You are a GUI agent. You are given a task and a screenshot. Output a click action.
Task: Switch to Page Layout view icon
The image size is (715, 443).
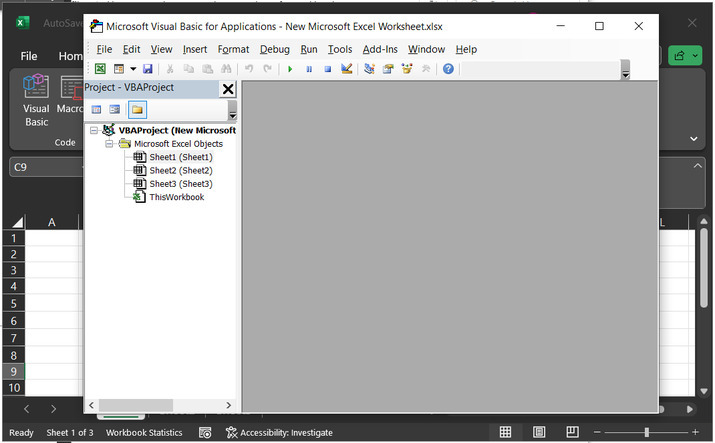(x=539, y=432)
